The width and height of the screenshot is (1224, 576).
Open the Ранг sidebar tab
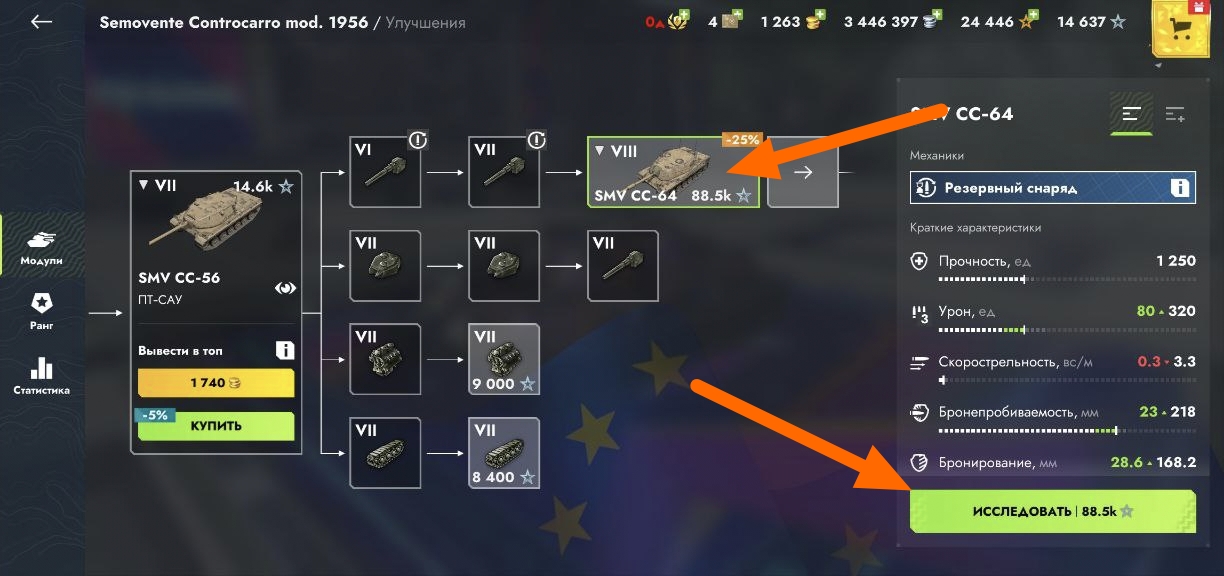42,311
